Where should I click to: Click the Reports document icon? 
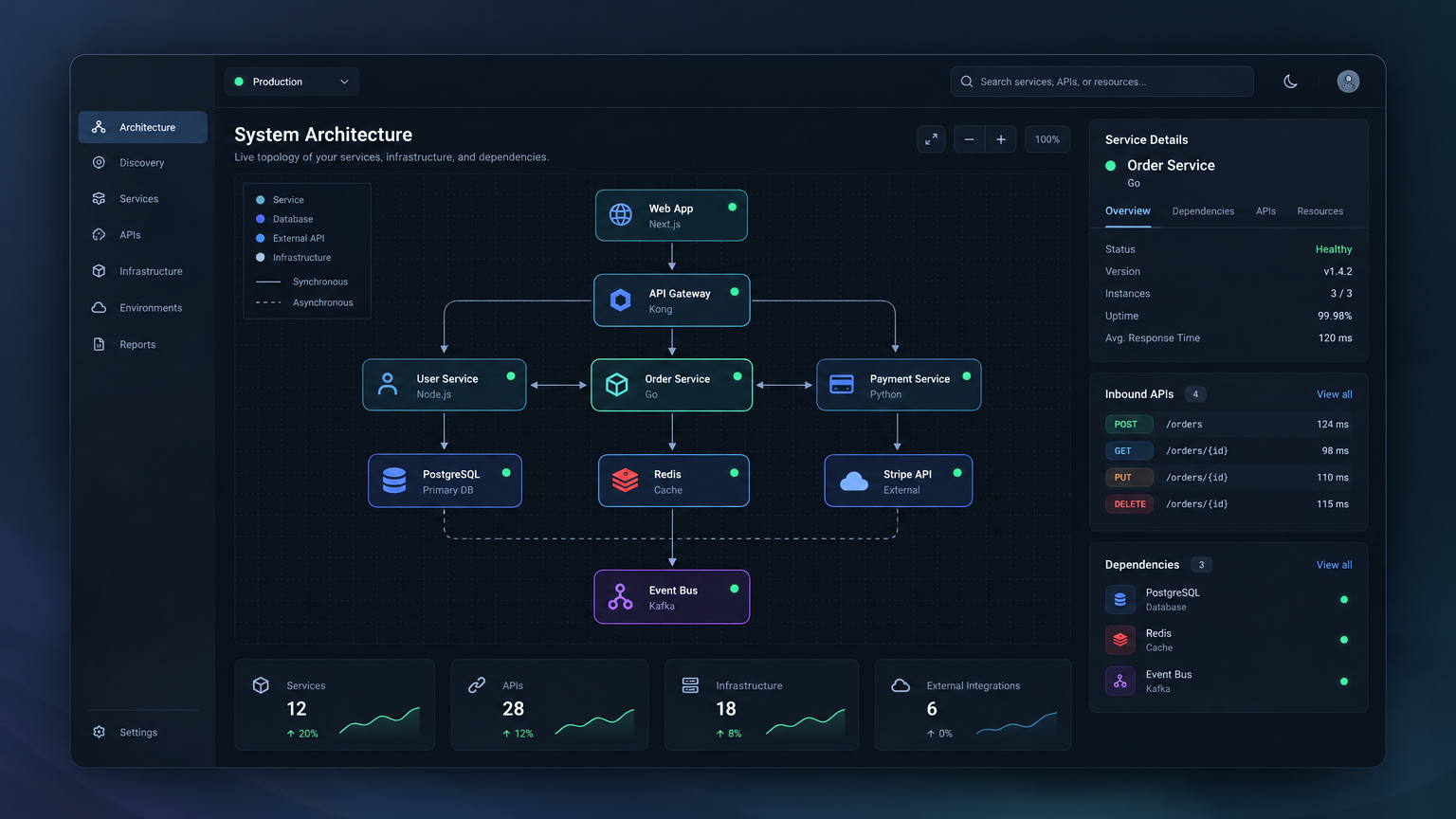(99, 345)
